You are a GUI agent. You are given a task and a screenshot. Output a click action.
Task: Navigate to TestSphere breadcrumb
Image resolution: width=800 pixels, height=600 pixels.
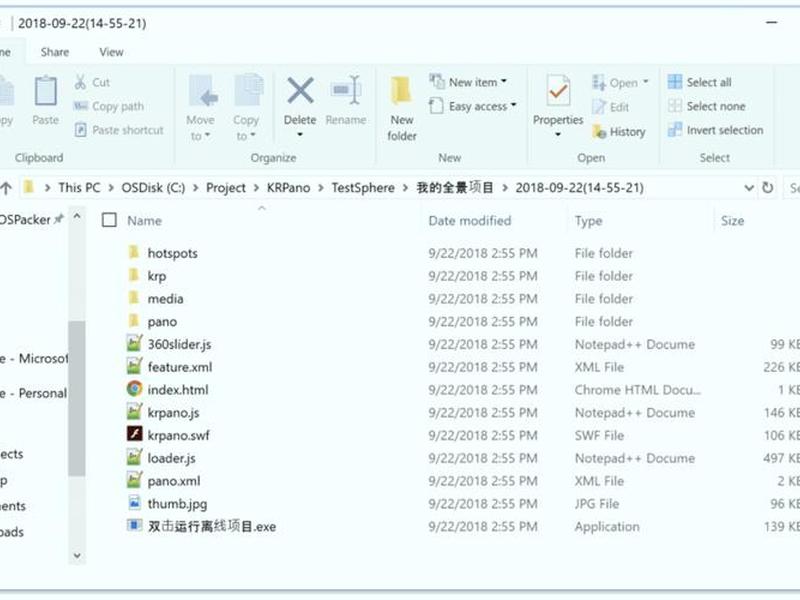(x=363, y=188)
